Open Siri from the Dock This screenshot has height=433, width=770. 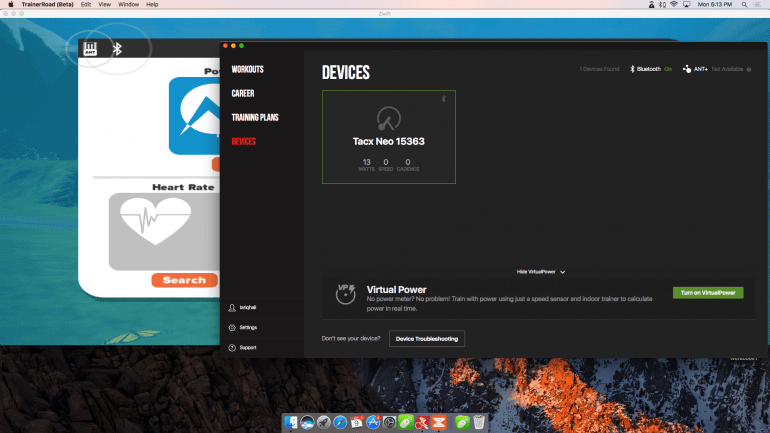pos(307,422)
